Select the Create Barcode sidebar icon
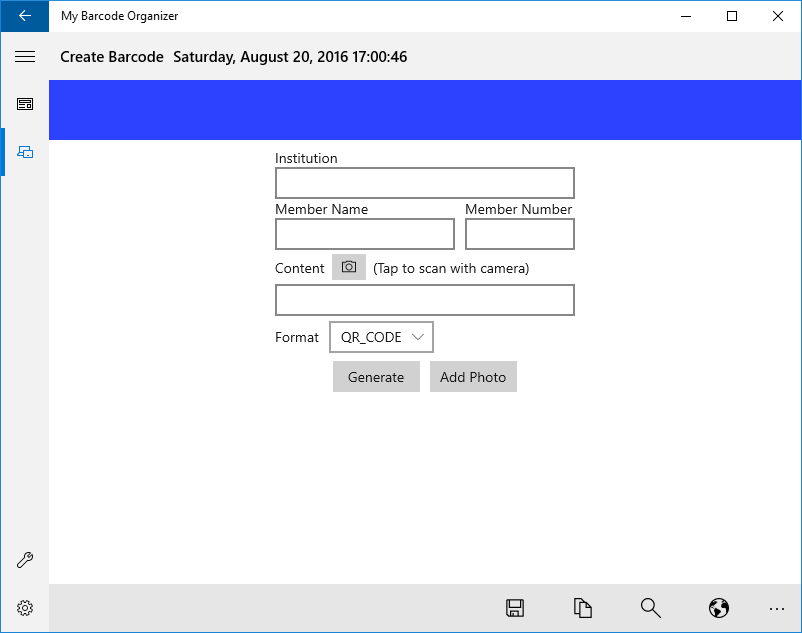 25,152
